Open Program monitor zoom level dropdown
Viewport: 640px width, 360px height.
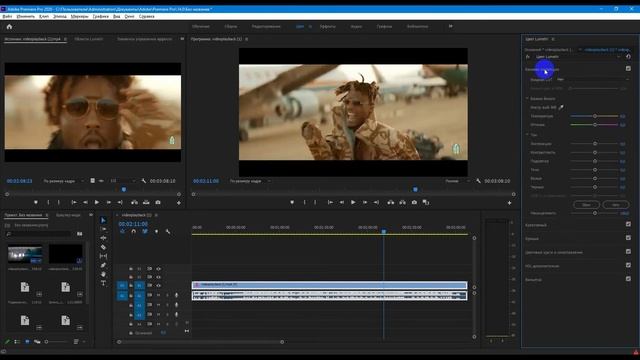click(x=250, y=181)
